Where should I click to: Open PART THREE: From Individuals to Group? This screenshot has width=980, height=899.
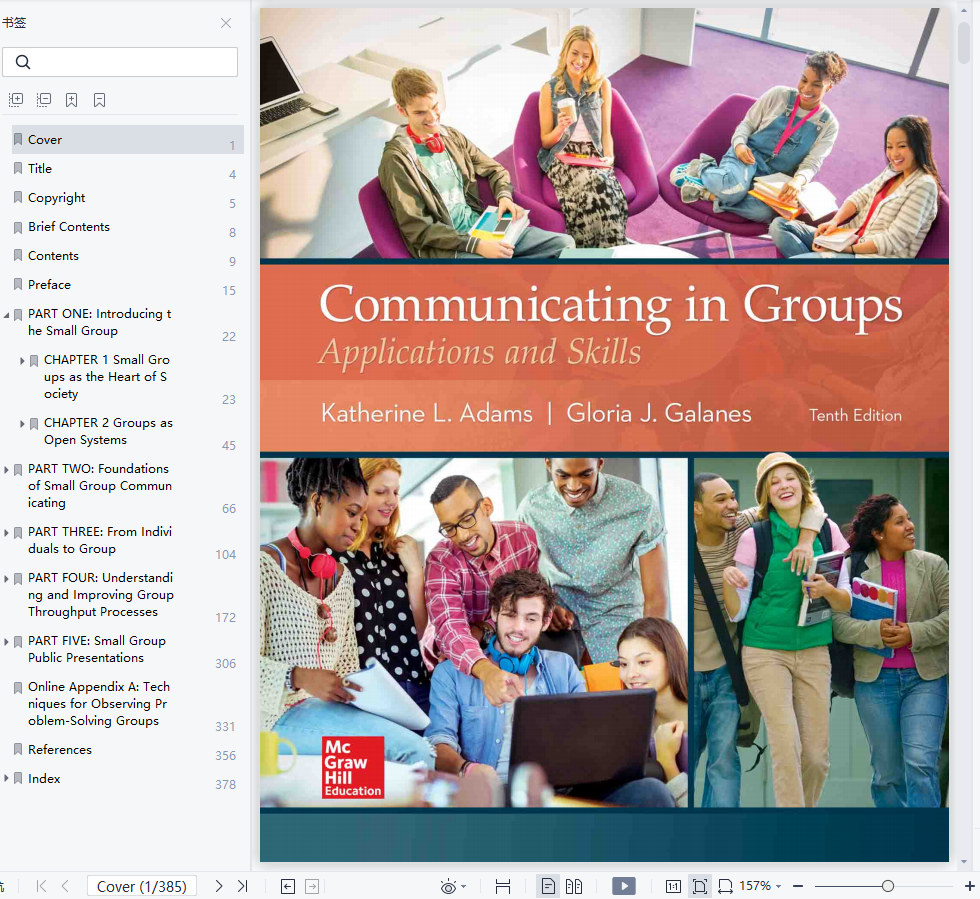(x=100, y=540)
